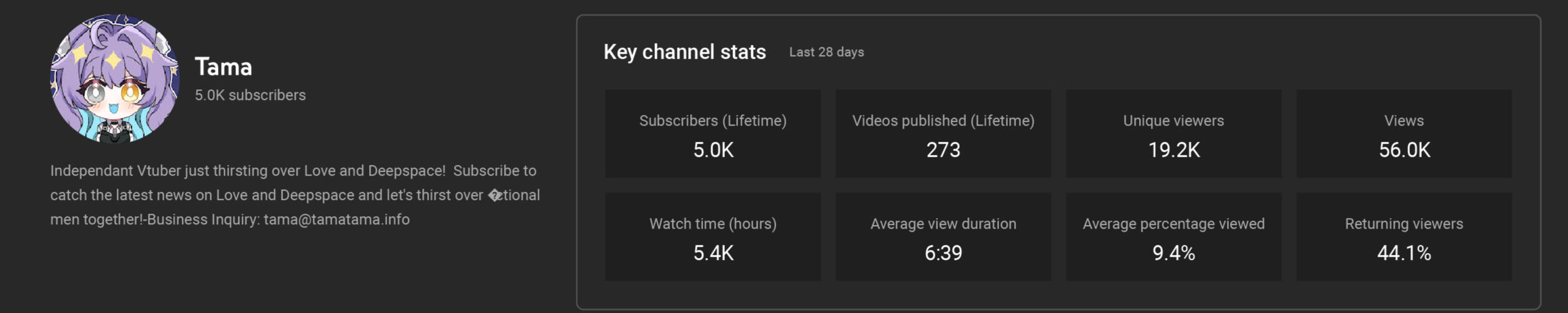Click the Views stat label
The width and height of the screenshot is (1568, 313).
[x=1404, y=121]
